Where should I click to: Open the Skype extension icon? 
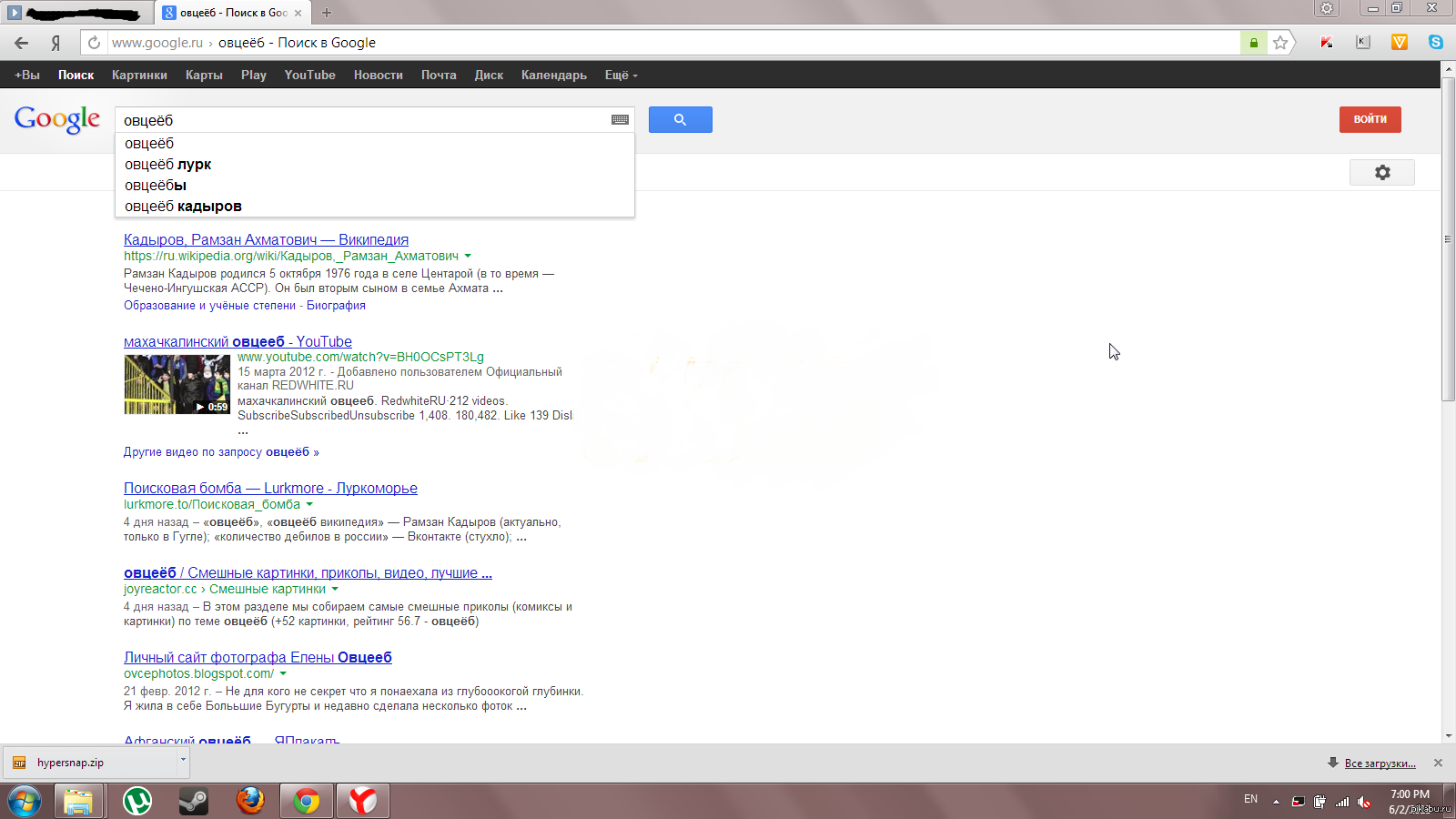pos(1436,42)
